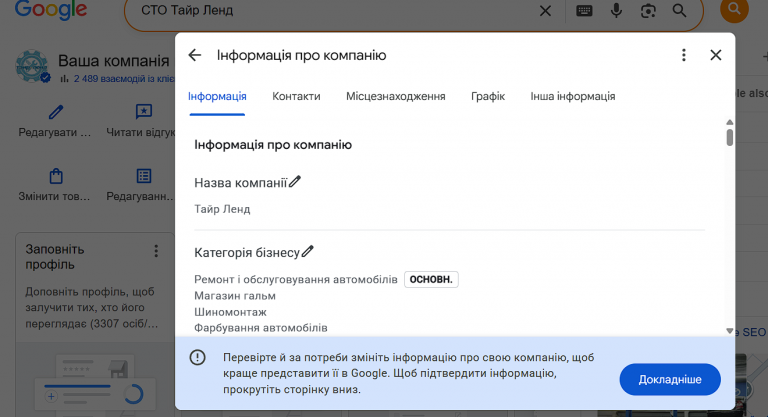This screenshot has height=417, width=768.
Task: Run search with the magnifier icon
Action: click(679, 11)
